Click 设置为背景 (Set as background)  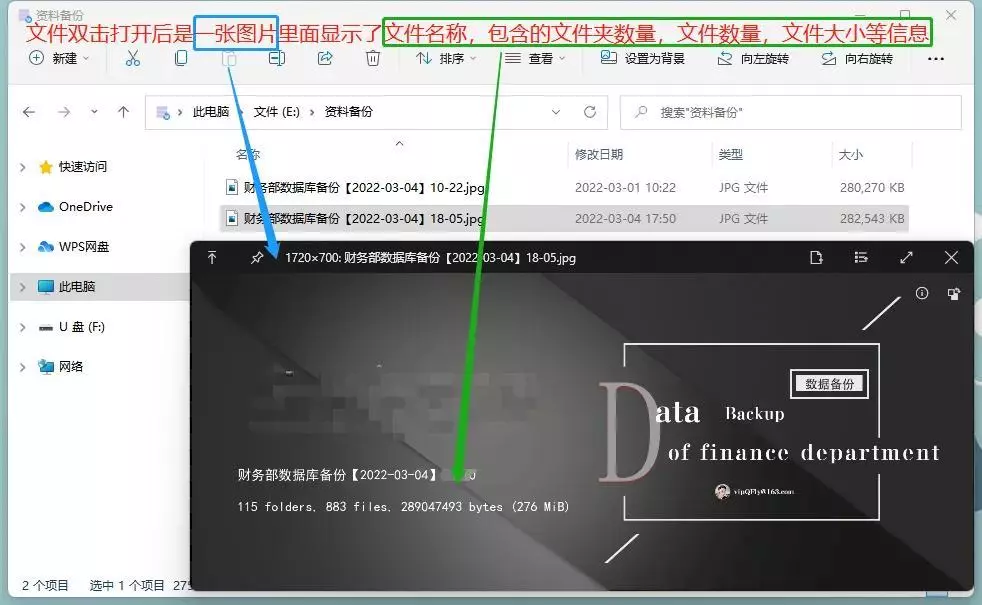[643, 58]
